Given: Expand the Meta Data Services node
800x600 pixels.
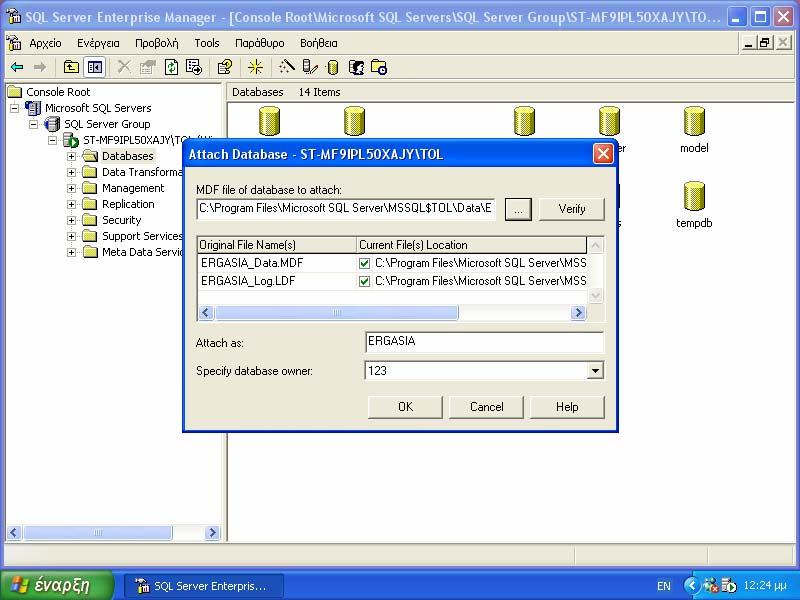Looking at the screenshot, I should click(x=71, y=252).
